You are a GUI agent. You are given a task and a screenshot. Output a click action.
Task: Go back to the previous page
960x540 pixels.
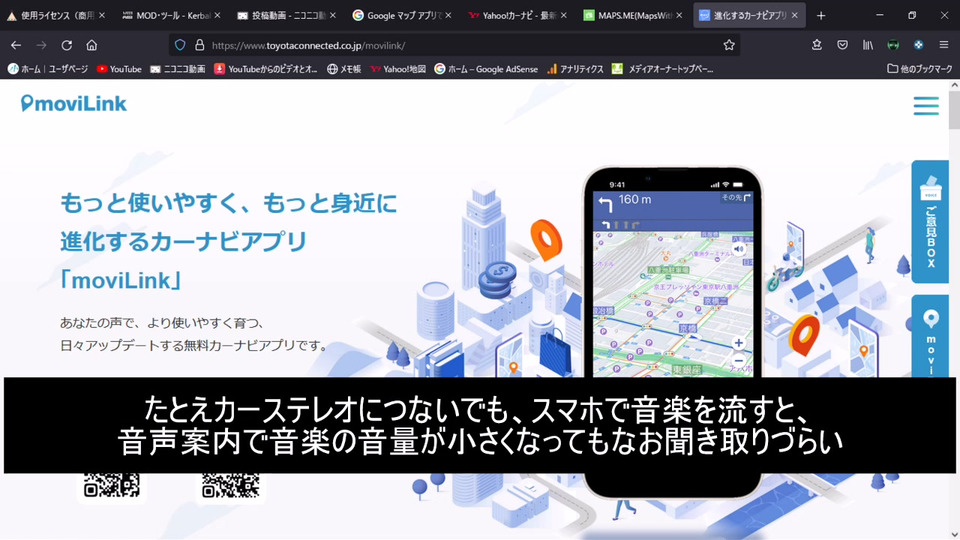click(16, 45)
